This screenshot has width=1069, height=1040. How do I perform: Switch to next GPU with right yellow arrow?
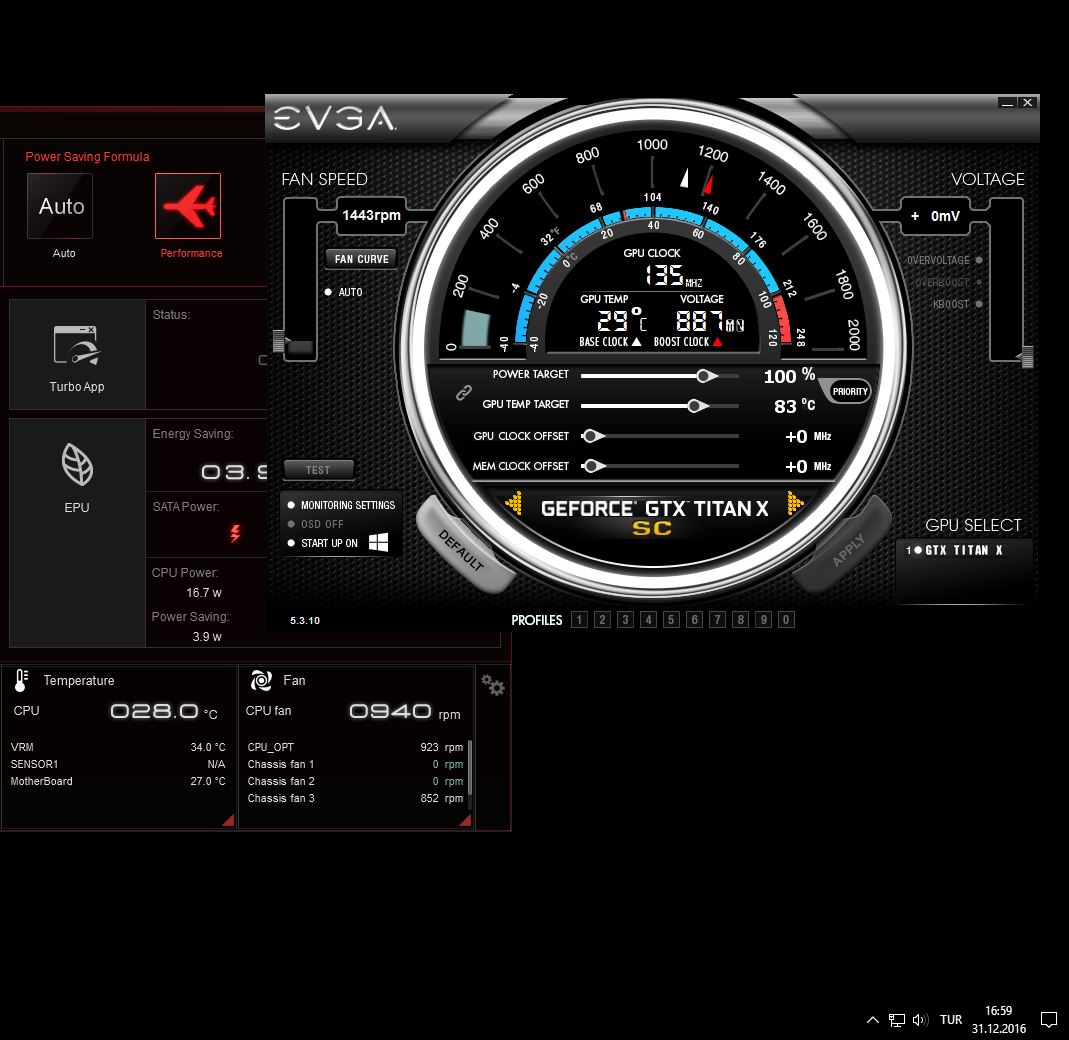point(795,503)
